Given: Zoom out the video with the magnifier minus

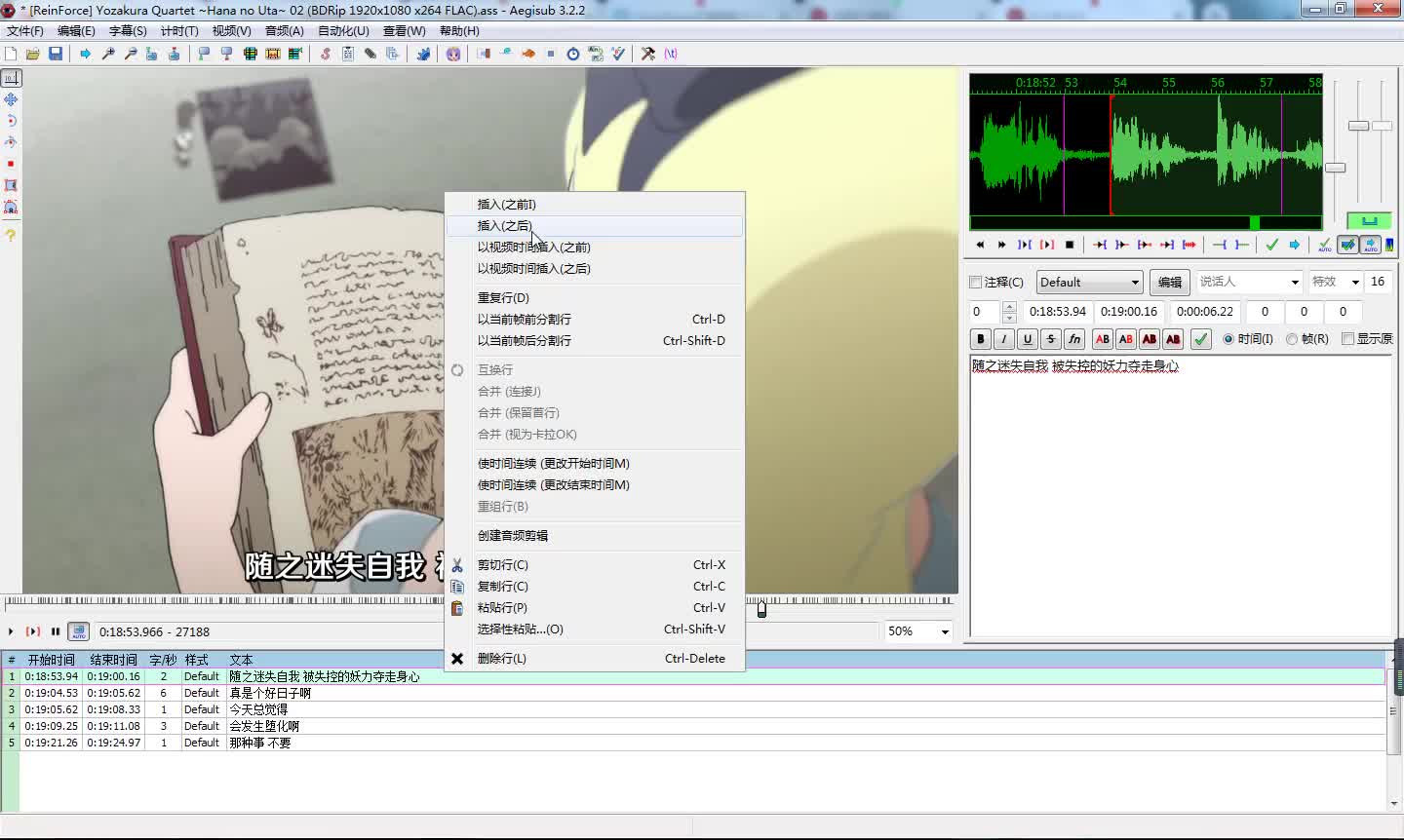Looking at the screenshot, I should click(131, 54).
